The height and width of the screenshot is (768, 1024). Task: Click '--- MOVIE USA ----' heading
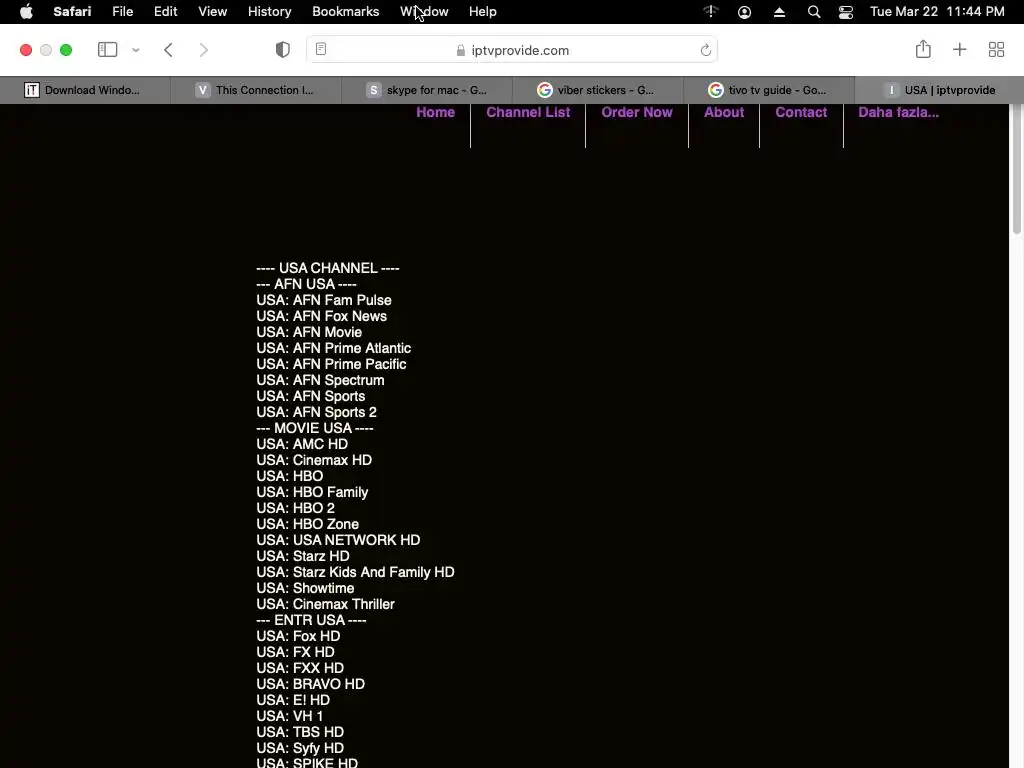click(x=315, y=428)
